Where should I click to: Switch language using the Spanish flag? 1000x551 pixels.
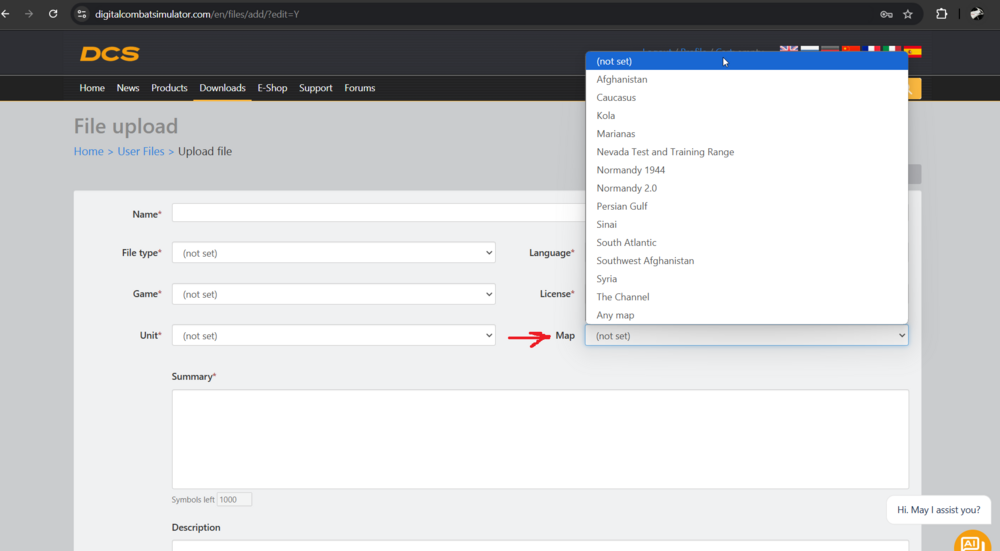[913, 51]
